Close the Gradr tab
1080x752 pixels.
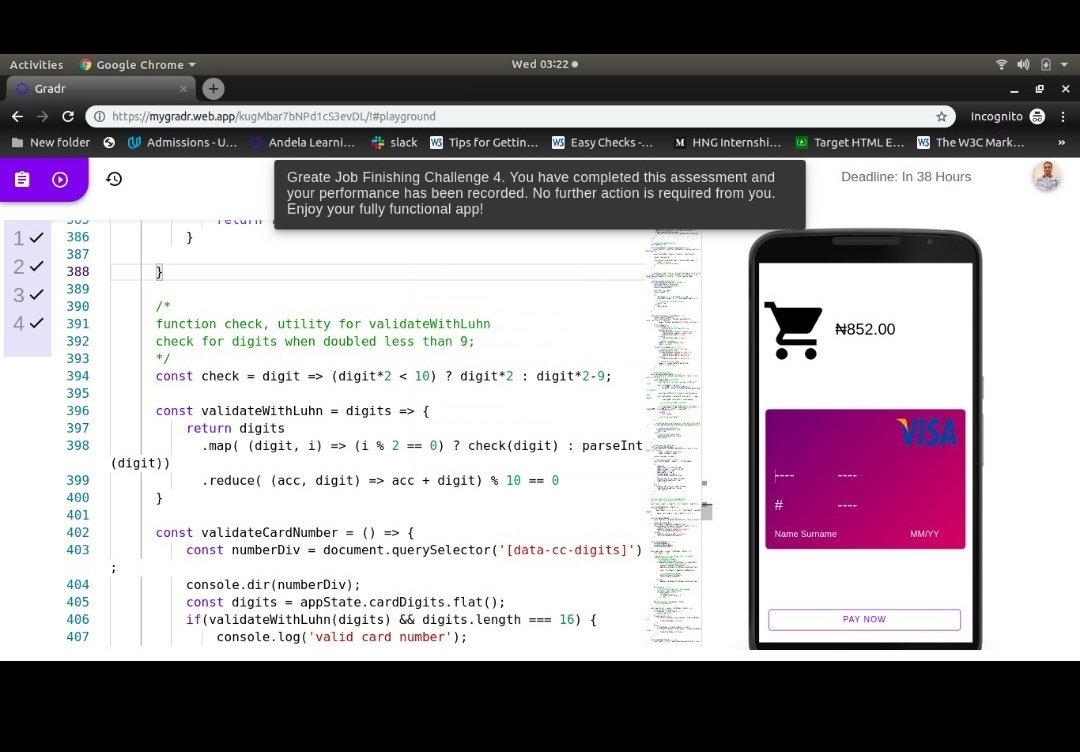(x=183, y=89)
